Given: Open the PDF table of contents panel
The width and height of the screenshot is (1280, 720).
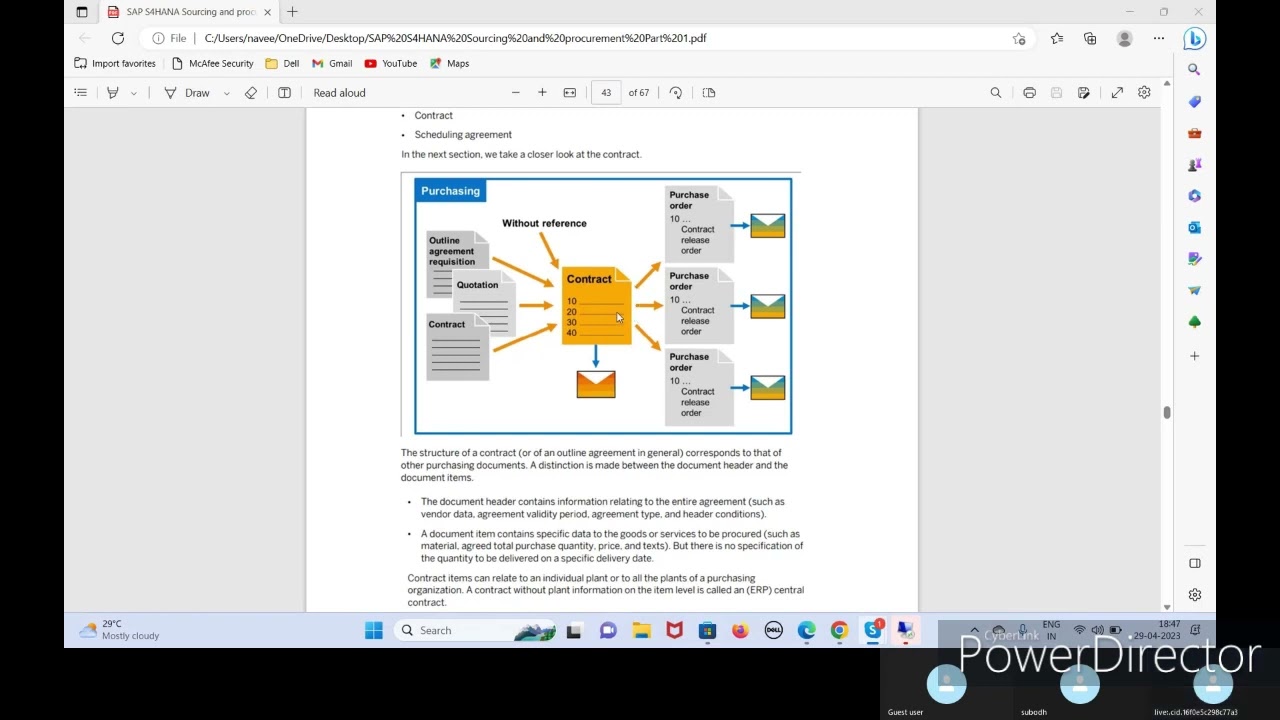Looking at the screenshot, I should pos(81,93).
